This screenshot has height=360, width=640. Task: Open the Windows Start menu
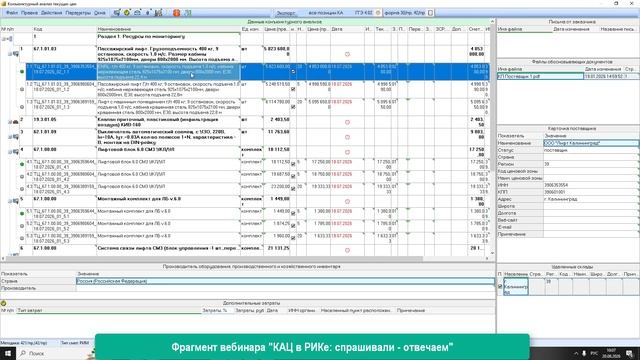pyautogui.click(x=8, y=353)
